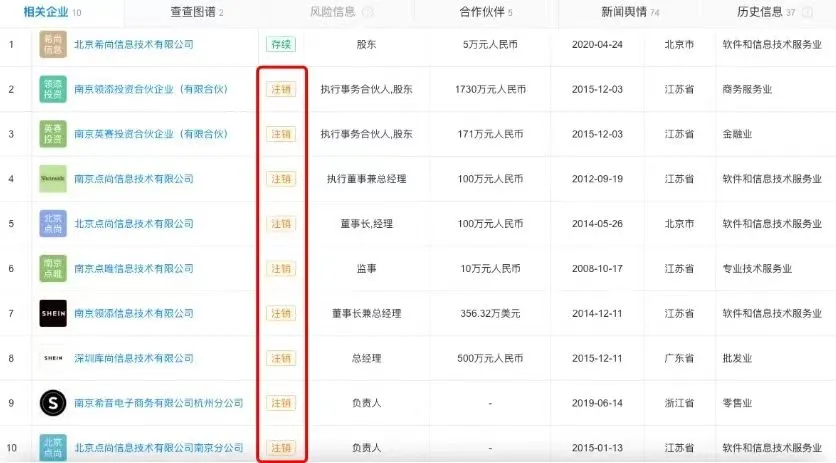Select the 董事长,经理 cell
836x463 pixels.
[366, 223]
